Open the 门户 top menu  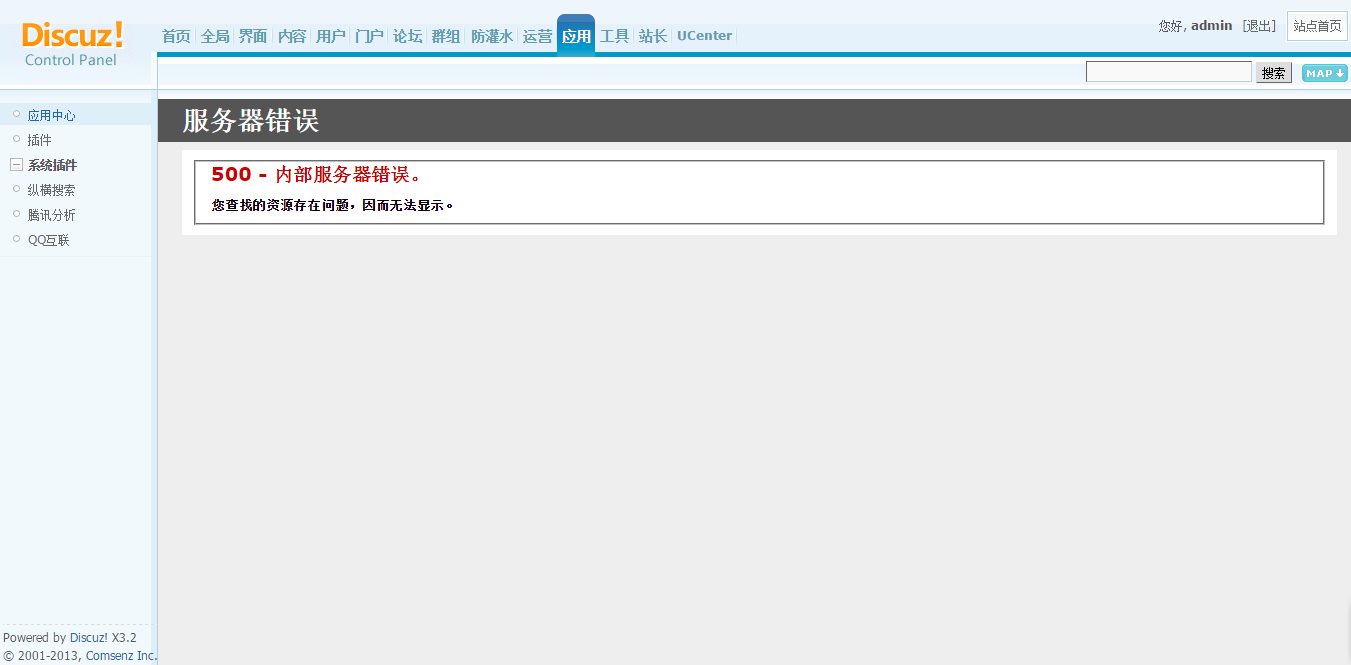(369, 36)
